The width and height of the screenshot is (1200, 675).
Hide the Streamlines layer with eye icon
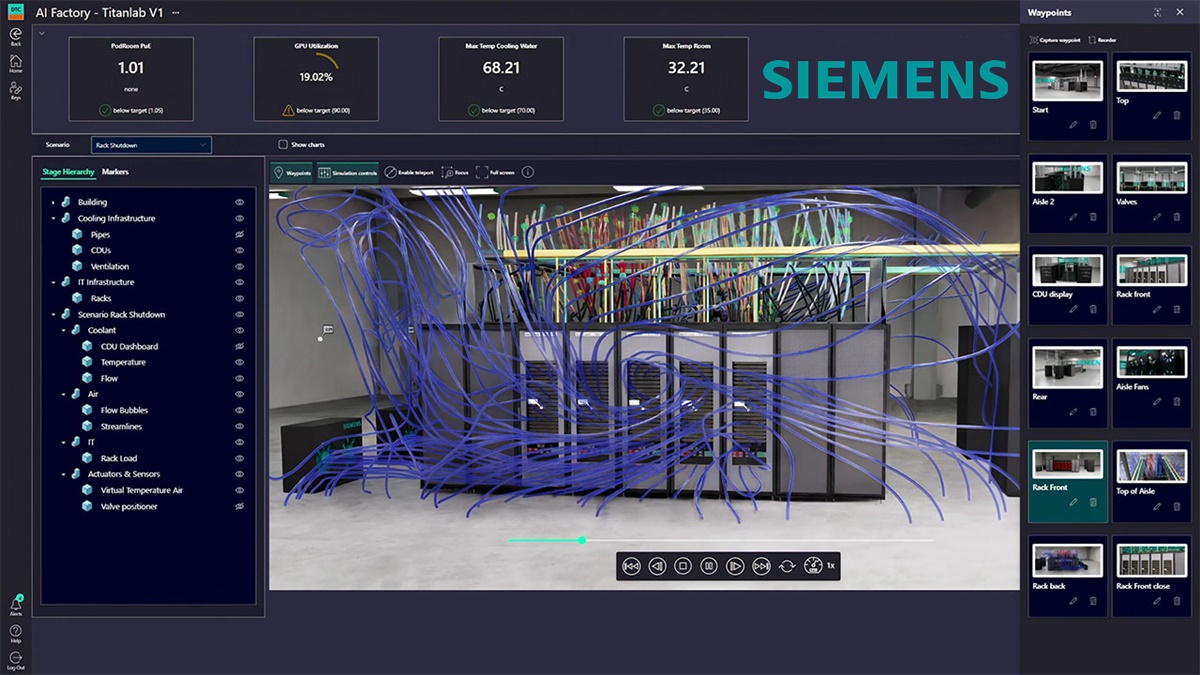(x=239, y=426)
